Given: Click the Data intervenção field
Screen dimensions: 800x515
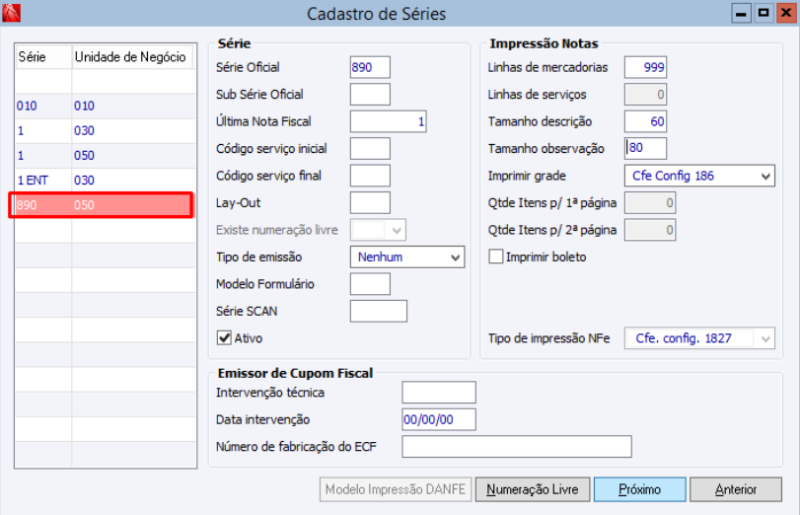Looking at the screenshot, I should [439, 420].
